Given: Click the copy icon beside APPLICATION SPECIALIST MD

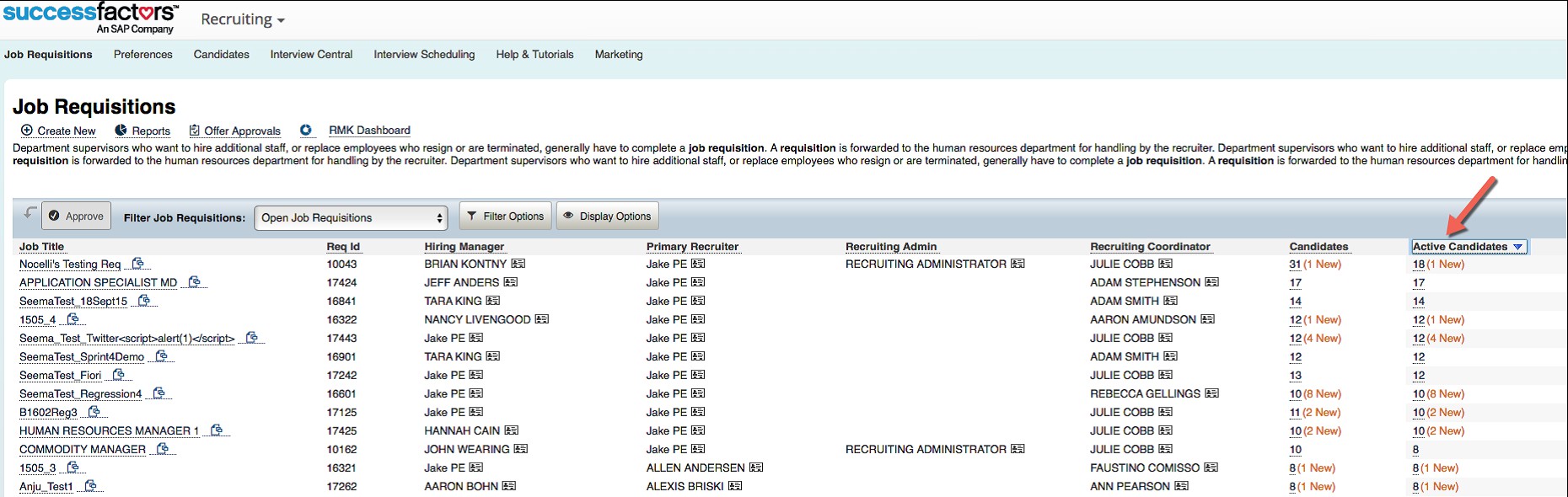Looking at the screenshot, I should tap(195, 282).
